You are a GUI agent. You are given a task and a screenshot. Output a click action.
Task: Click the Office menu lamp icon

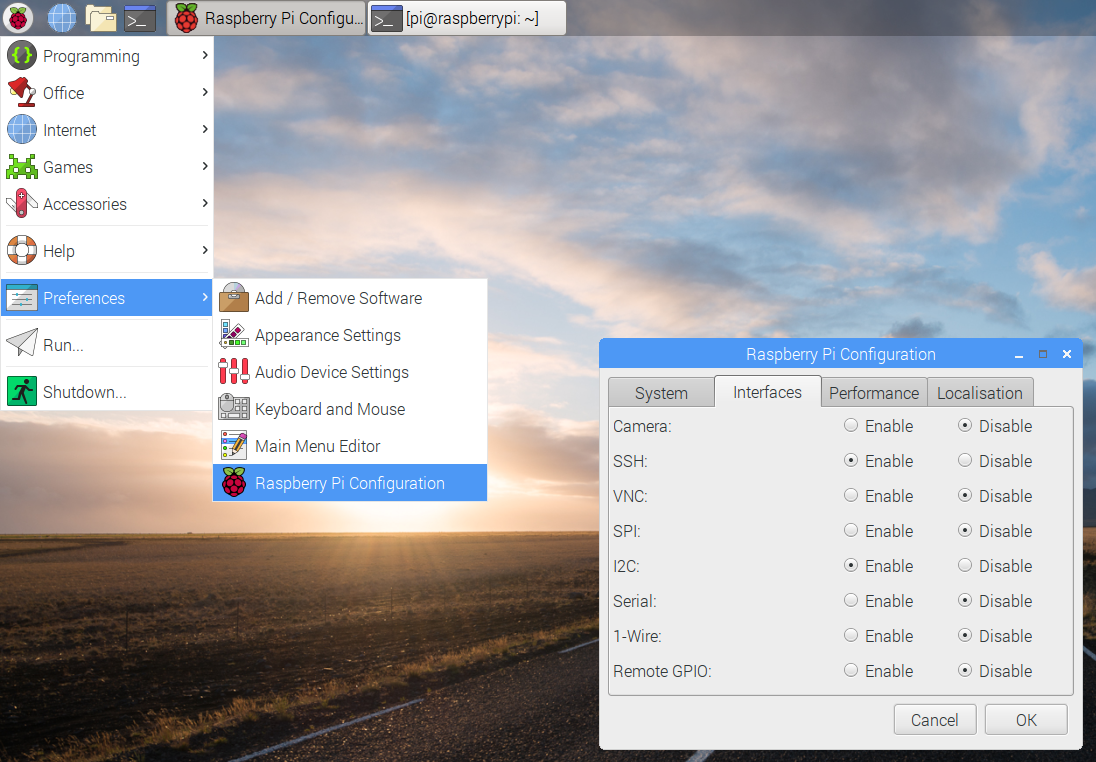22,92
